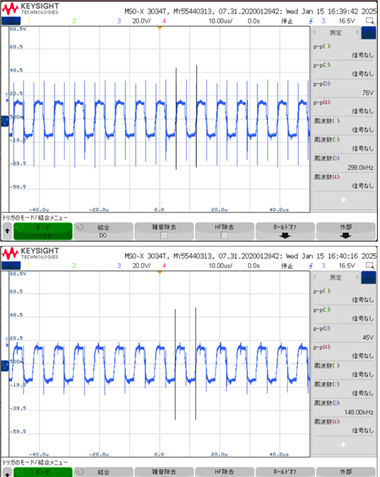Click 16.5V trigger level, top capture

347,21
